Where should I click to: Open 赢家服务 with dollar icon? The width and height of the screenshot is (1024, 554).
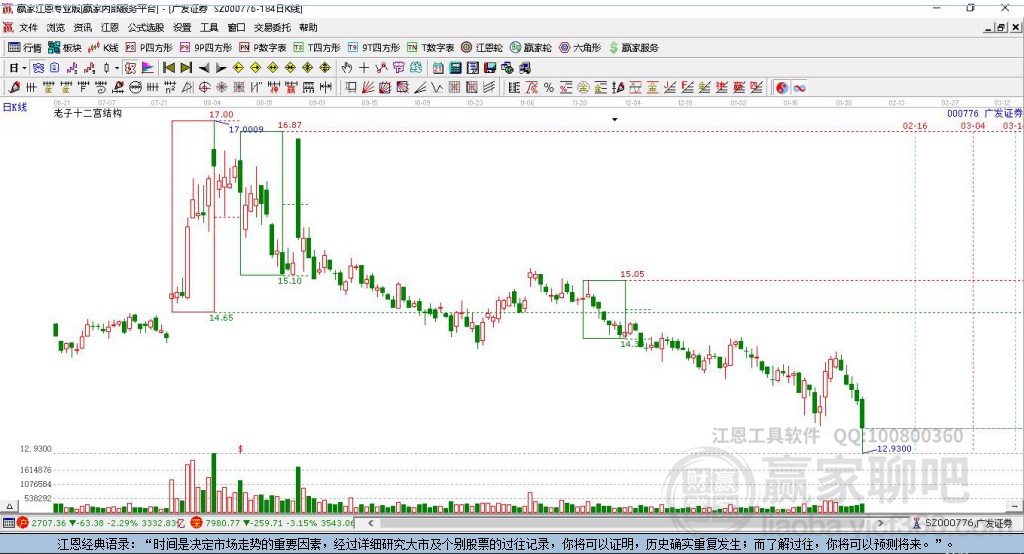[x=633, y=48]
